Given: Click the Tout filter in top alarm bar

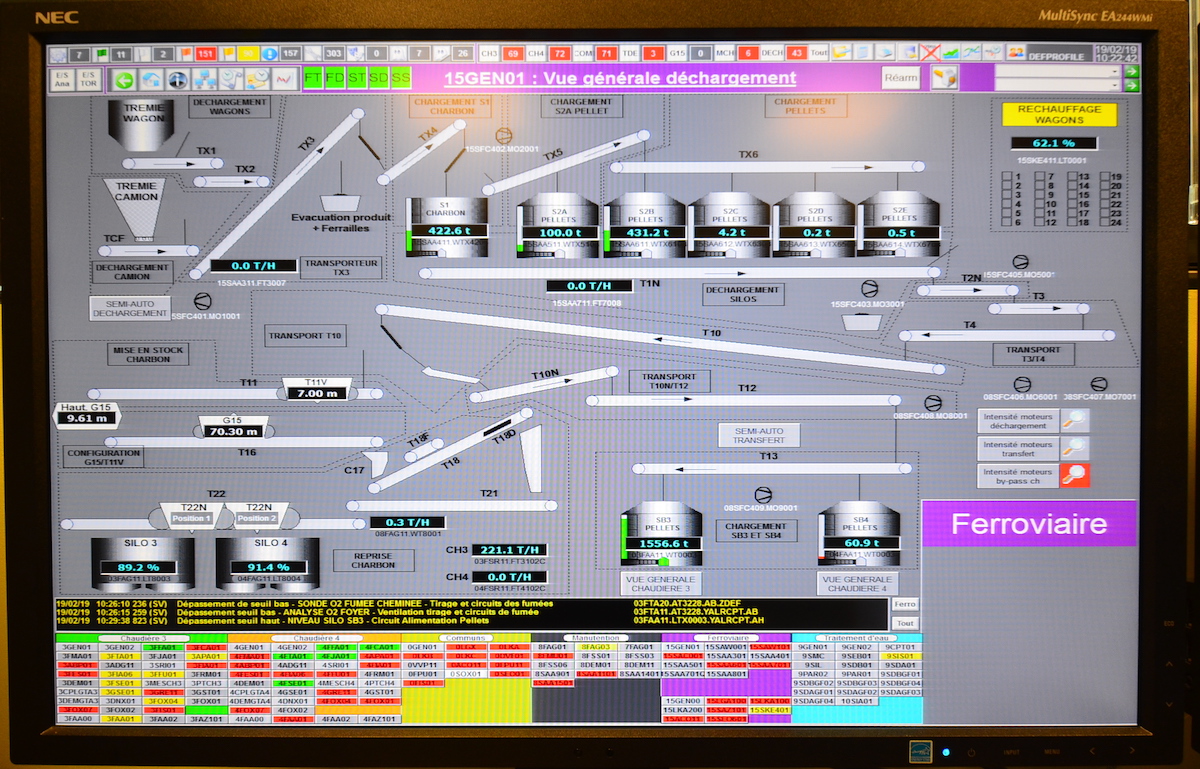Looking at the screenshot, I should point(819,52).
